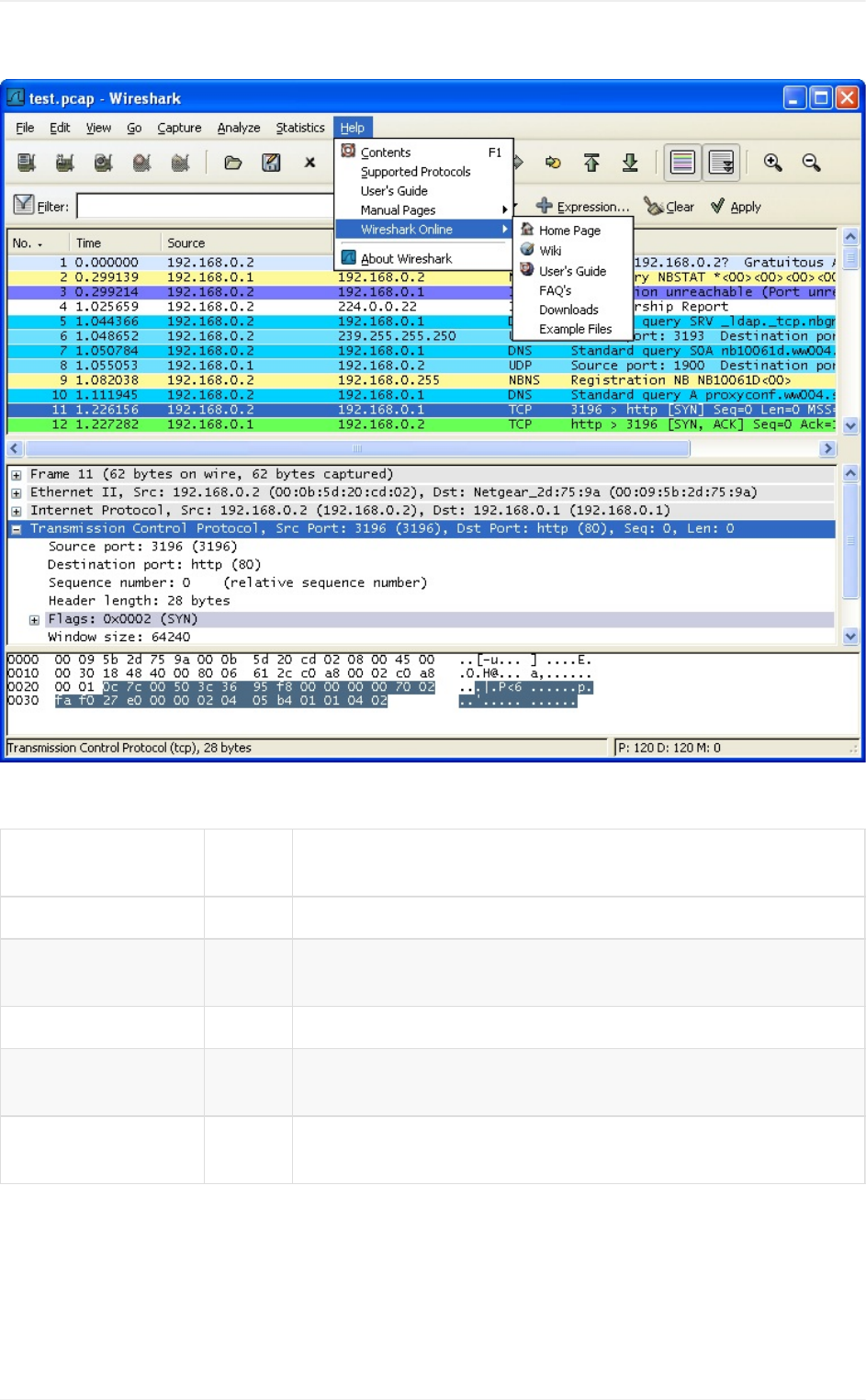Viewport: 866px width, 1400px height.
Task: Open the Analyze menu
Action: click(x=239, y=128)
